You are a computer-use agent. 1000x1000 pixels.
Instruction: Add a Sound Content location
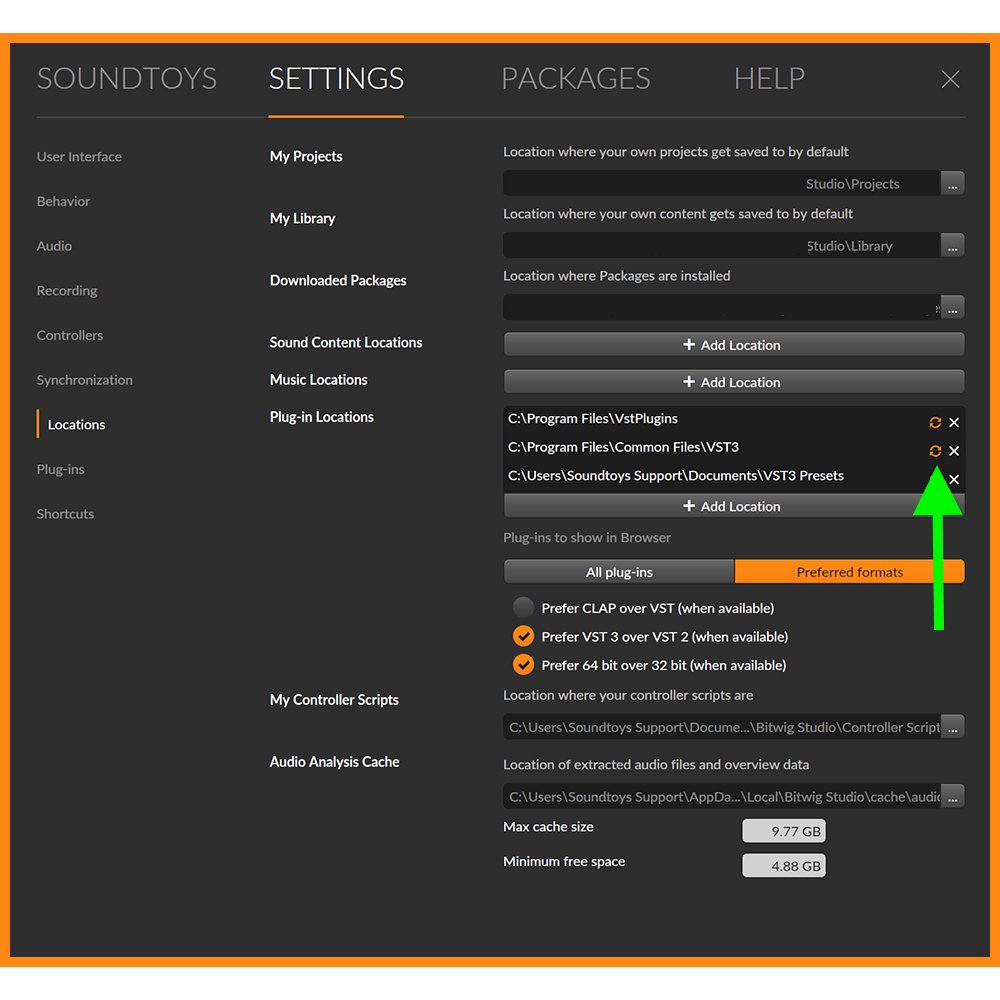pos(734,345)
